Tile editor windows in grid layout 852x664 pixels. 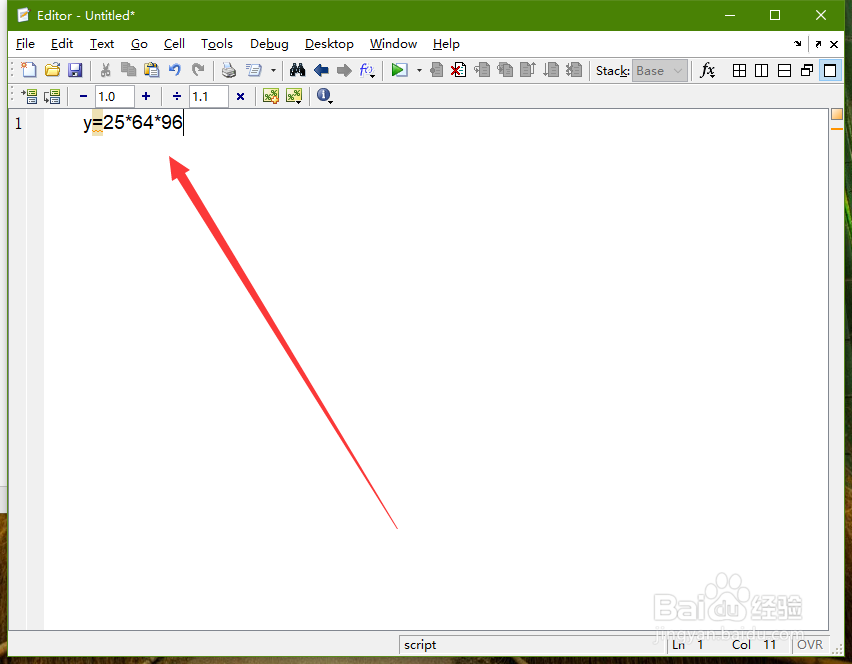click(739, 71)
